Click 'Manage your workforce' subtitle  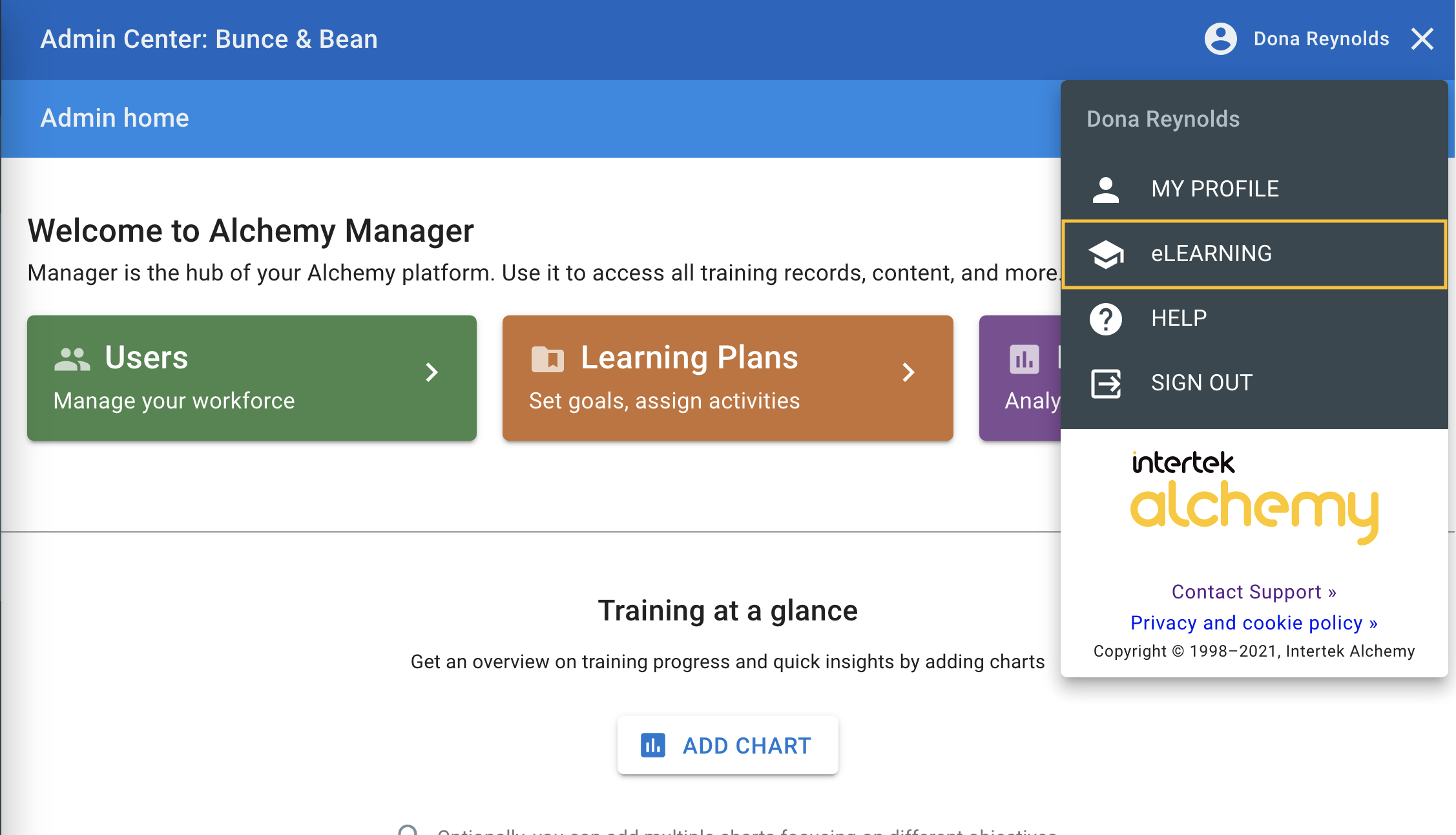[174, 401]
